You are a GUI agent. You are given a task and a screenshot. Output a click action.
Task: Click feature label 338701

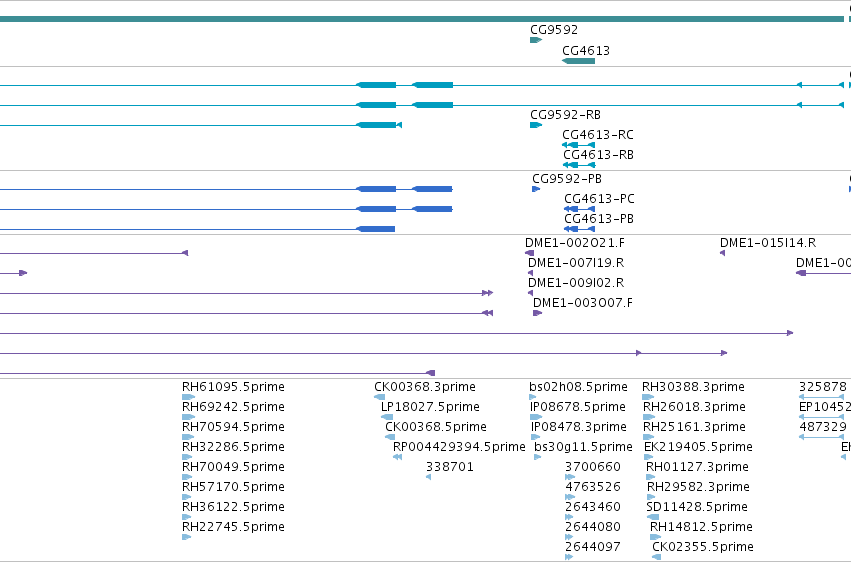click(449, 468)
